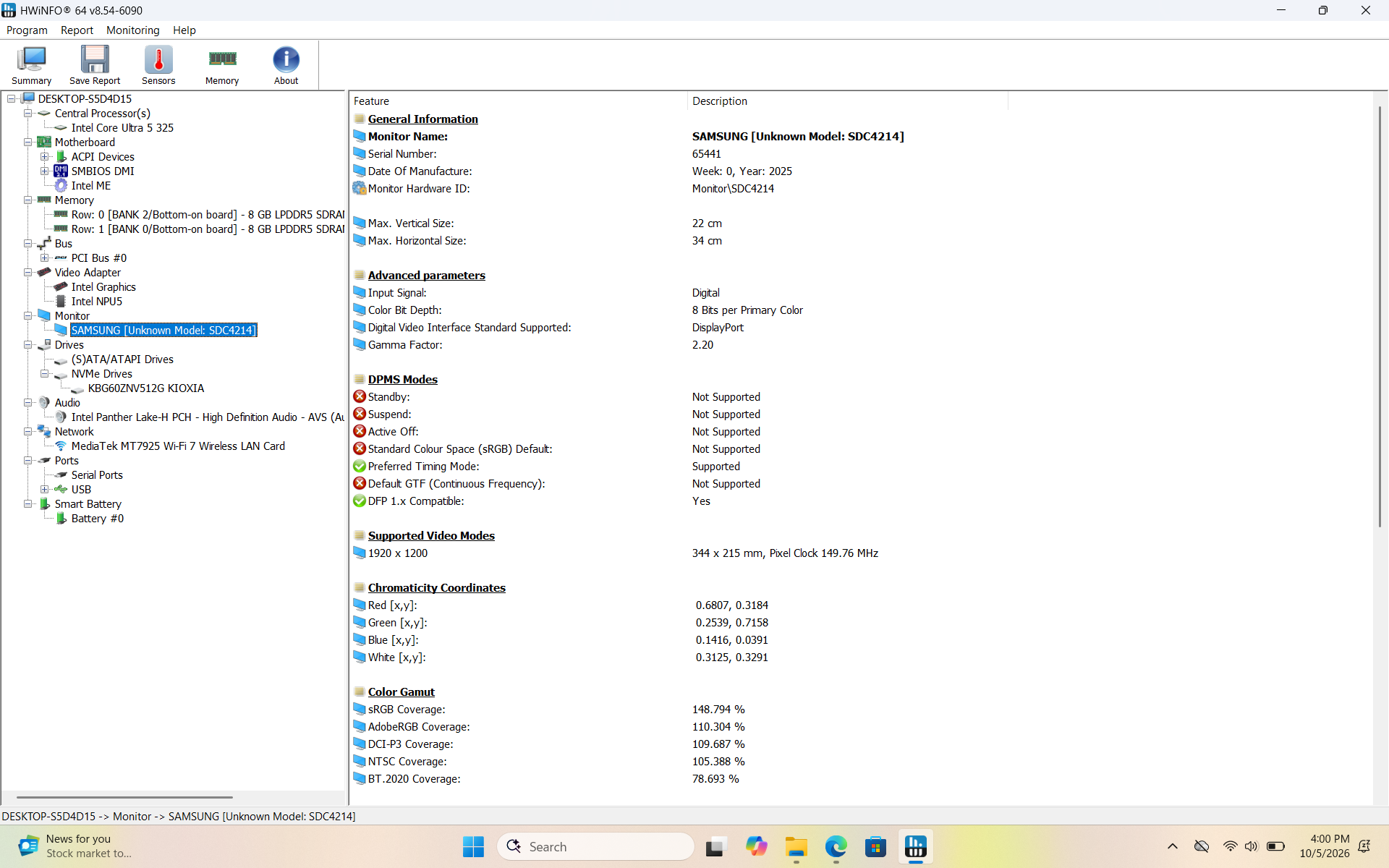The height and width of the screenshot is (868, 1389).
Task: Click the About info icon
Action: click(286, 65)
